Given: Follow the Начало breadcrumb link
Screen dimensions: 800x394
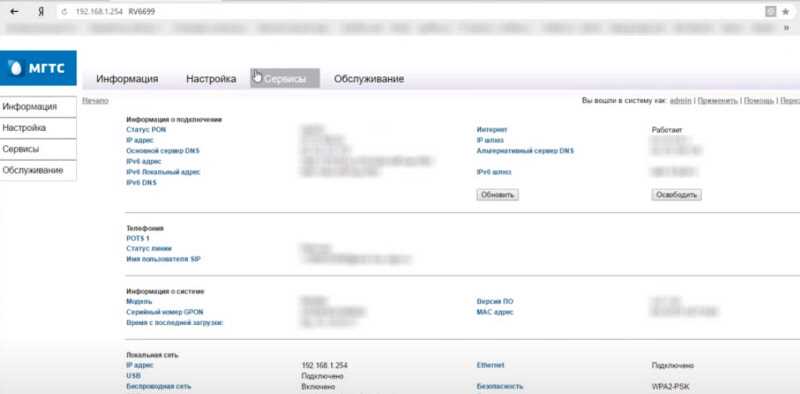Looking at the screenshot, I should point(95,101).
